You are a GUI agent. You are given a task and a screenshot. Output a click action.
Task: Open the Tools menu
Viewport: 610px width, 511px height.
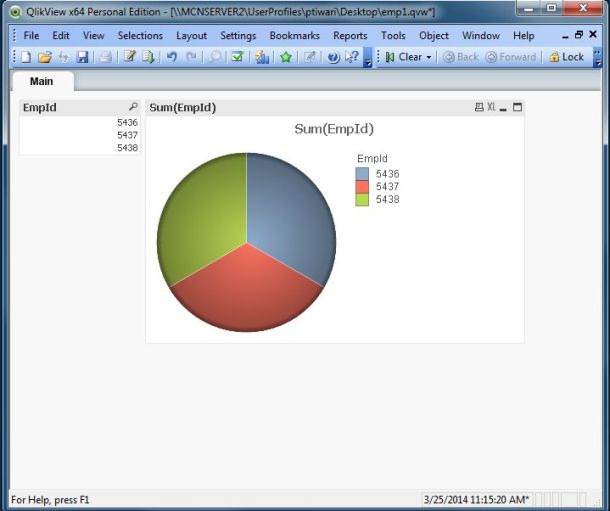coord(393,36)
